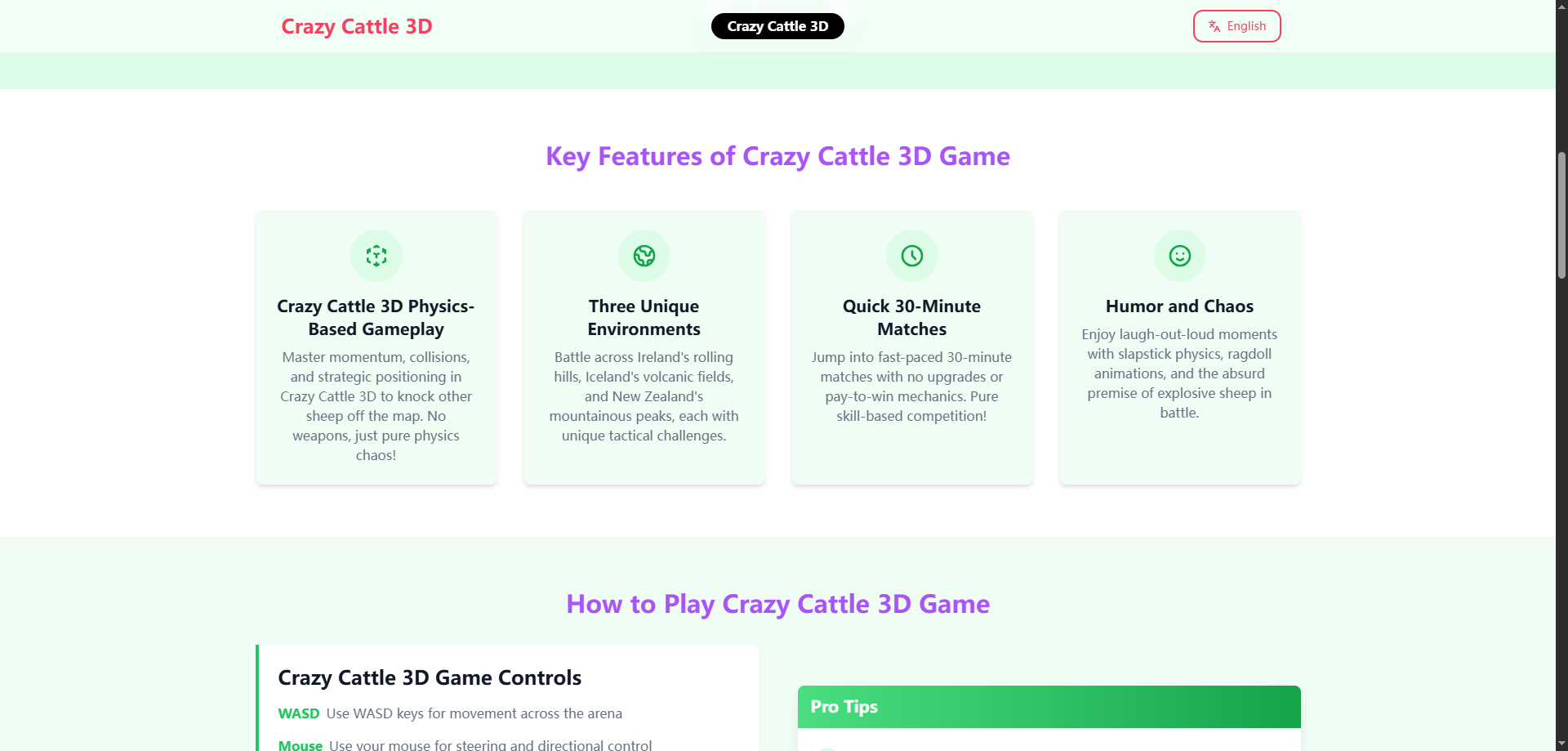This screenshot has width=1568, height=751.
Task: Click the How to Play section heading
Action: (777, 605)
